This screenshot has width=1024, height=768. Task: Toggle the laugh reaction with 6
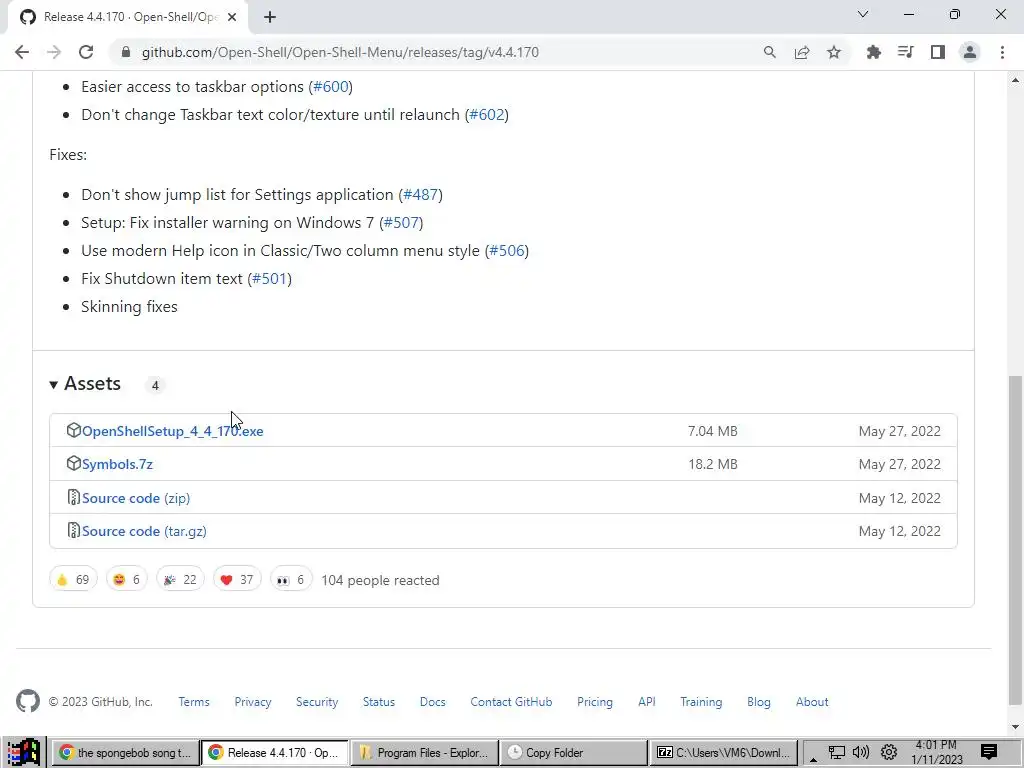[127, 579]
